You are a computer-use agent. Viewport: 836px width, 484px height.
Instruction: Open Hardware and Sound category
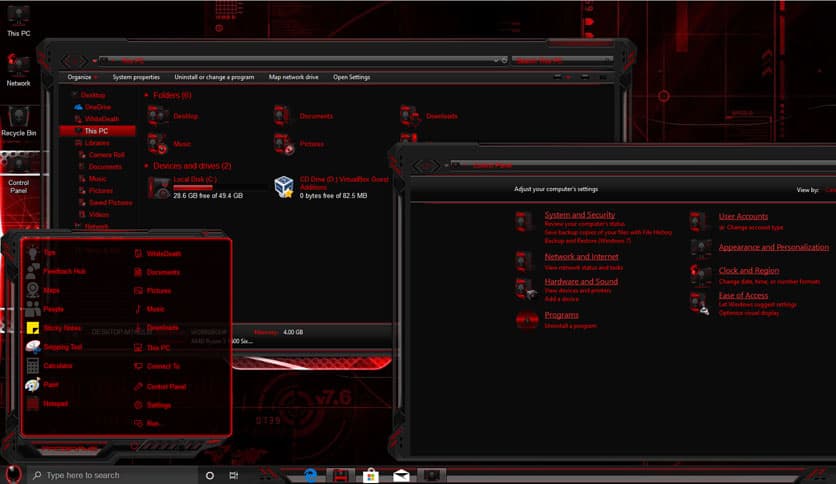pos(581,281)
